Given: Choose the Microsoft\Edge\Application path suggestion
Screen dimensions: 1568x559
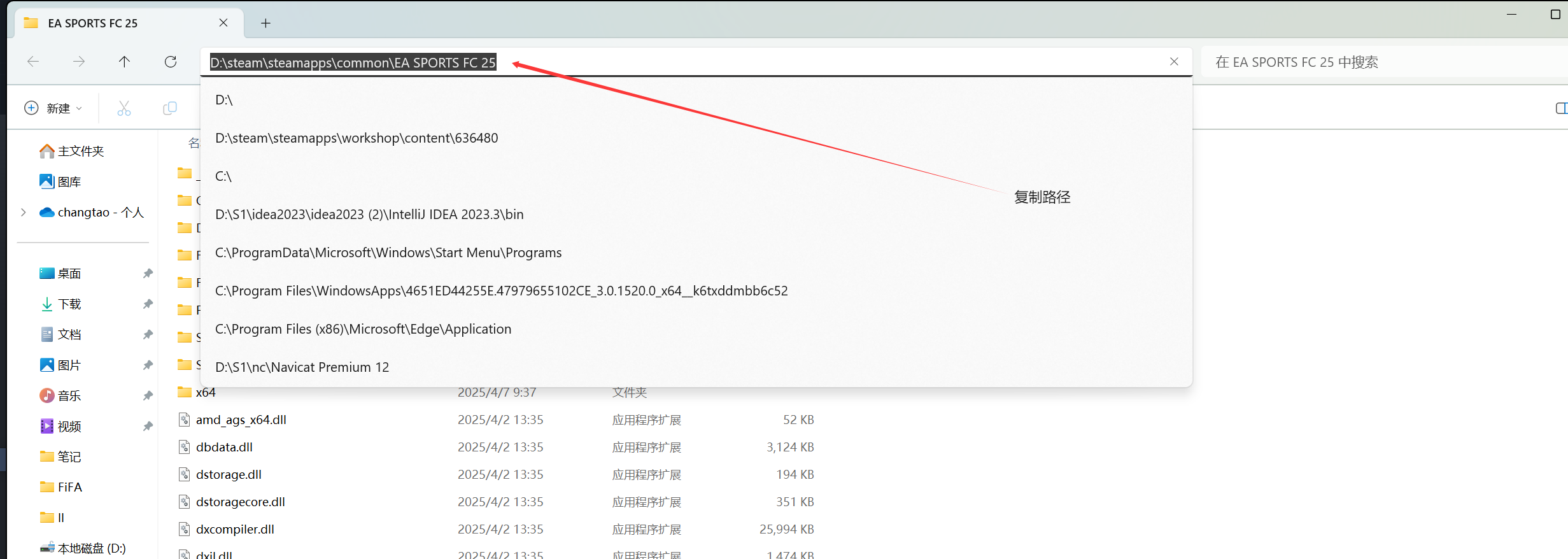Looking at the screenshot, I should point(696,329).
